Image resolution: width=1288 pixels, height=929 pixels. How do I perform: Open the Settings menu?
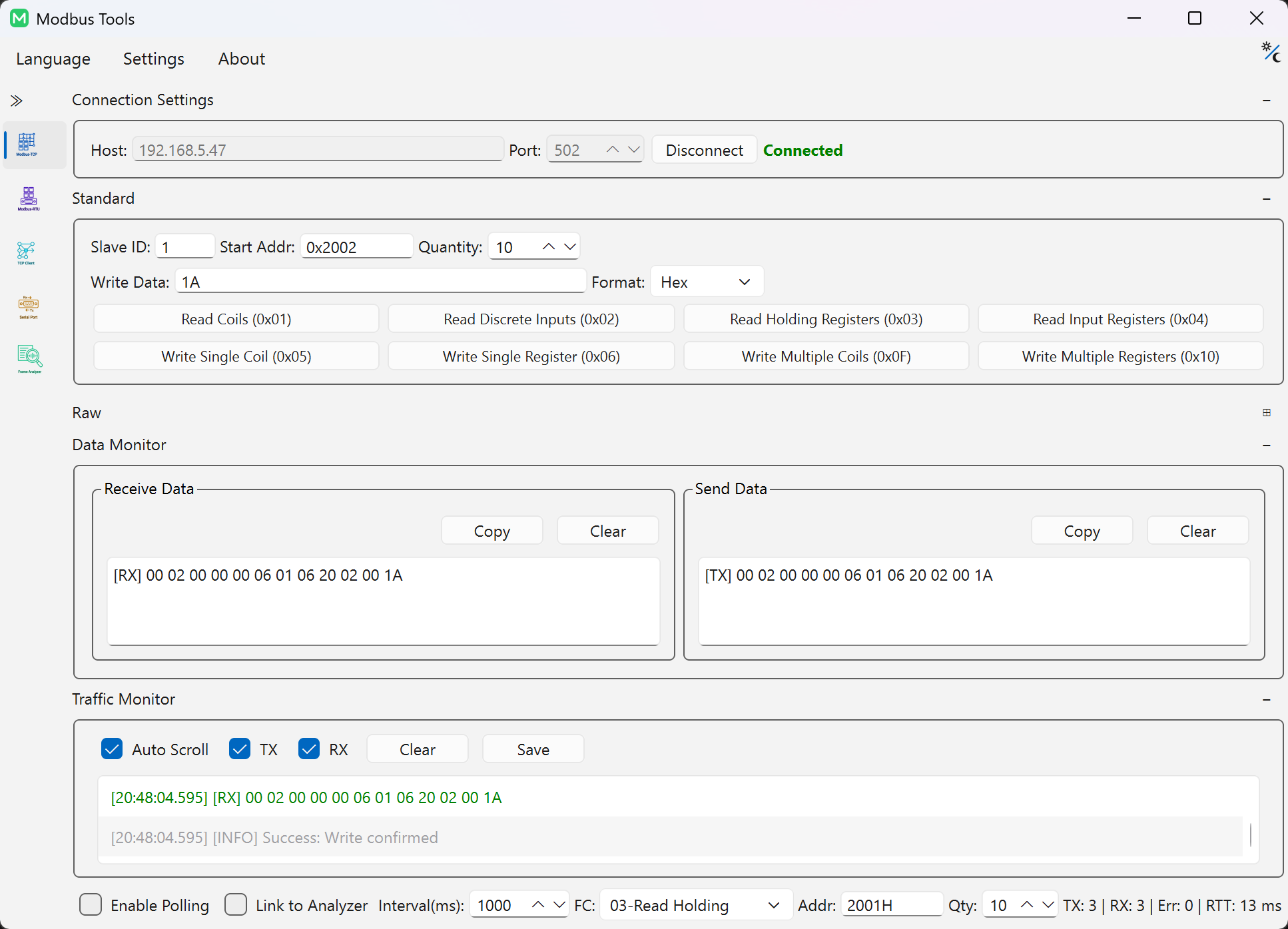pos(154,59)
